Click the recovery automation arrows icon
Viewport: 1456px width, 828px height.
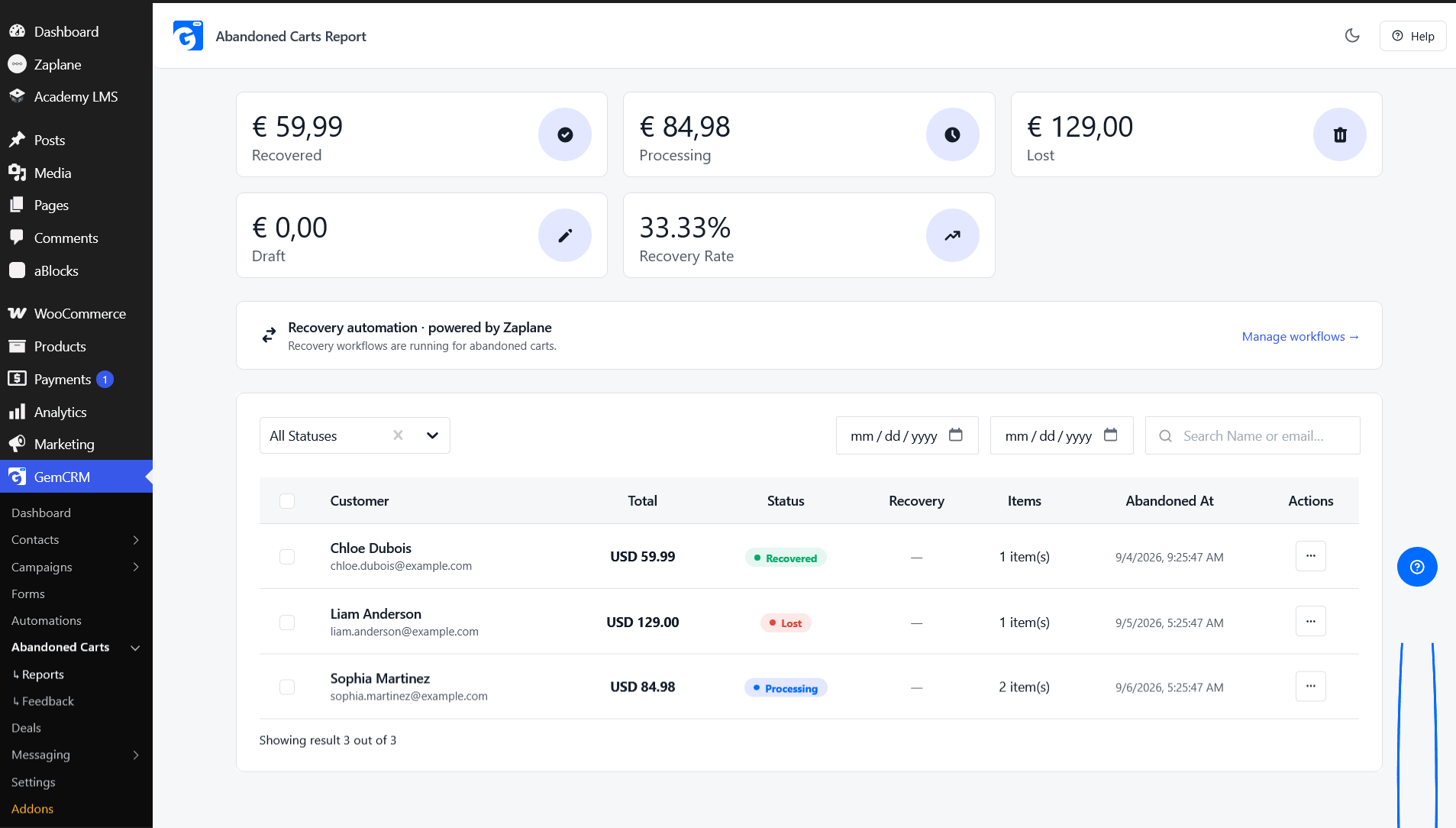click(x=269, y=335)
